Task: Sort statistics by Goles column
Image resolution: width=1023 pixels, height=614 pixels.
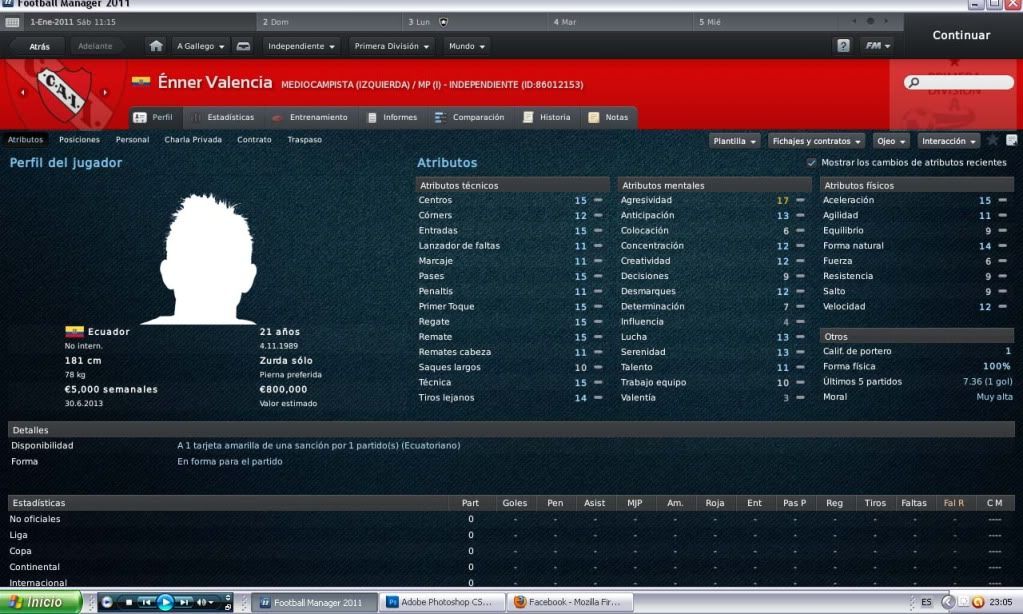Action: click(515, 503)
